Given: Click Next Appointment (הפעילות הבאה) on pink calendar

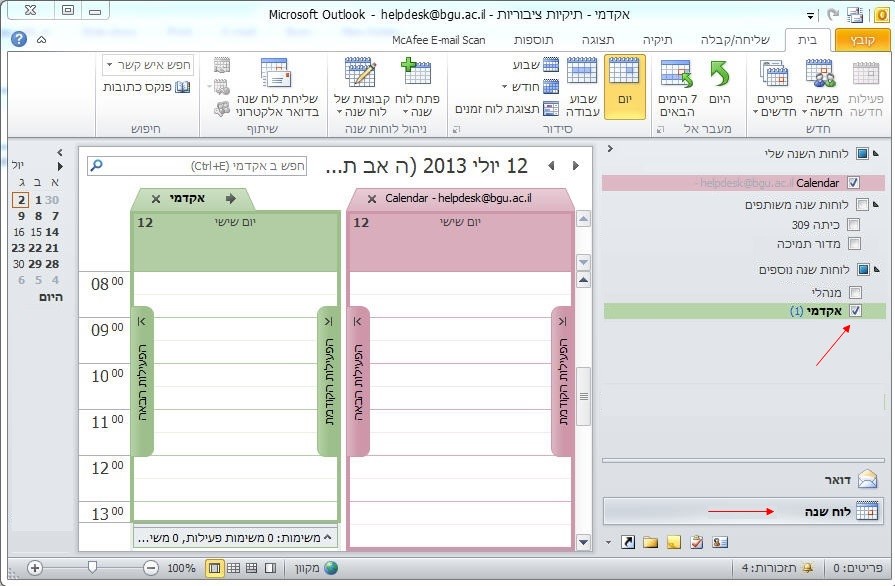Looking at the screenshot, I should pyautogui.click(x=358, y=381).
